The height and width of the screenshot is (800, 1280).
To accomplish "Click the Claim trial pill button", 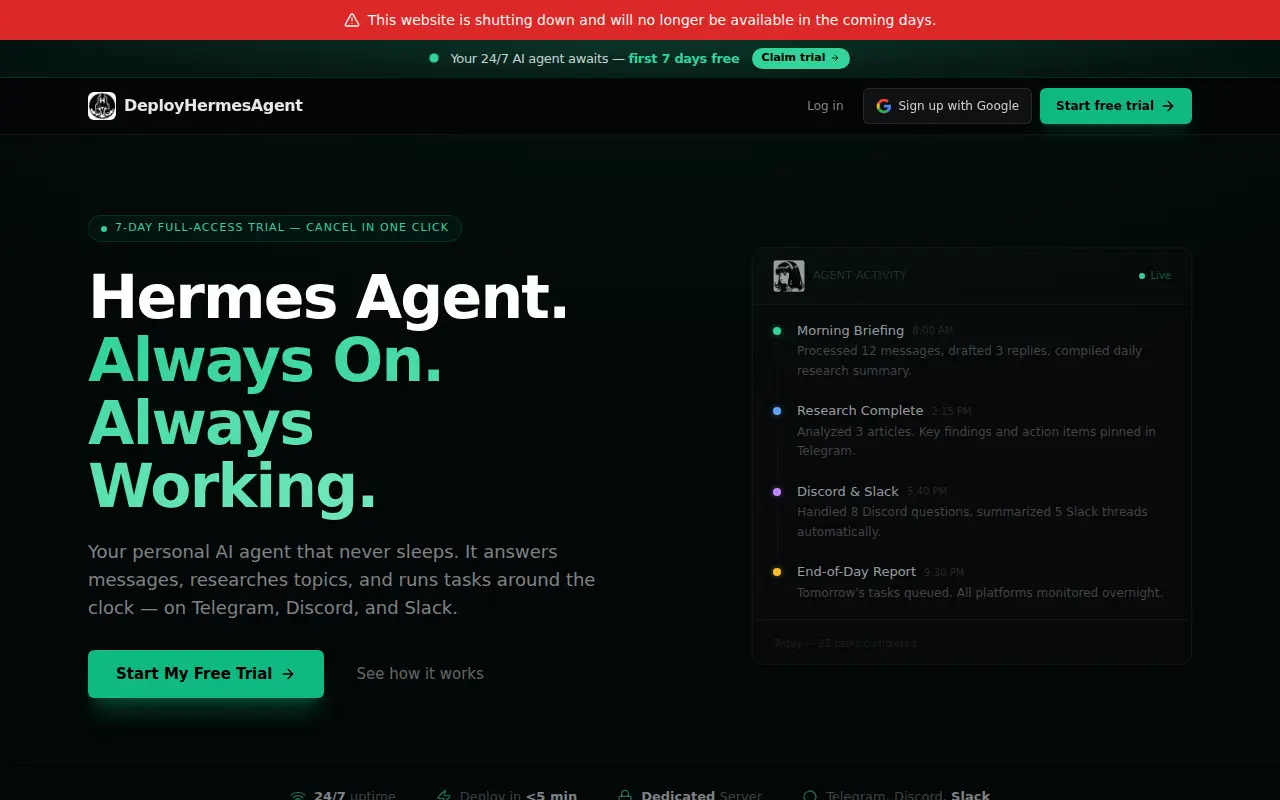I will 801,58.
